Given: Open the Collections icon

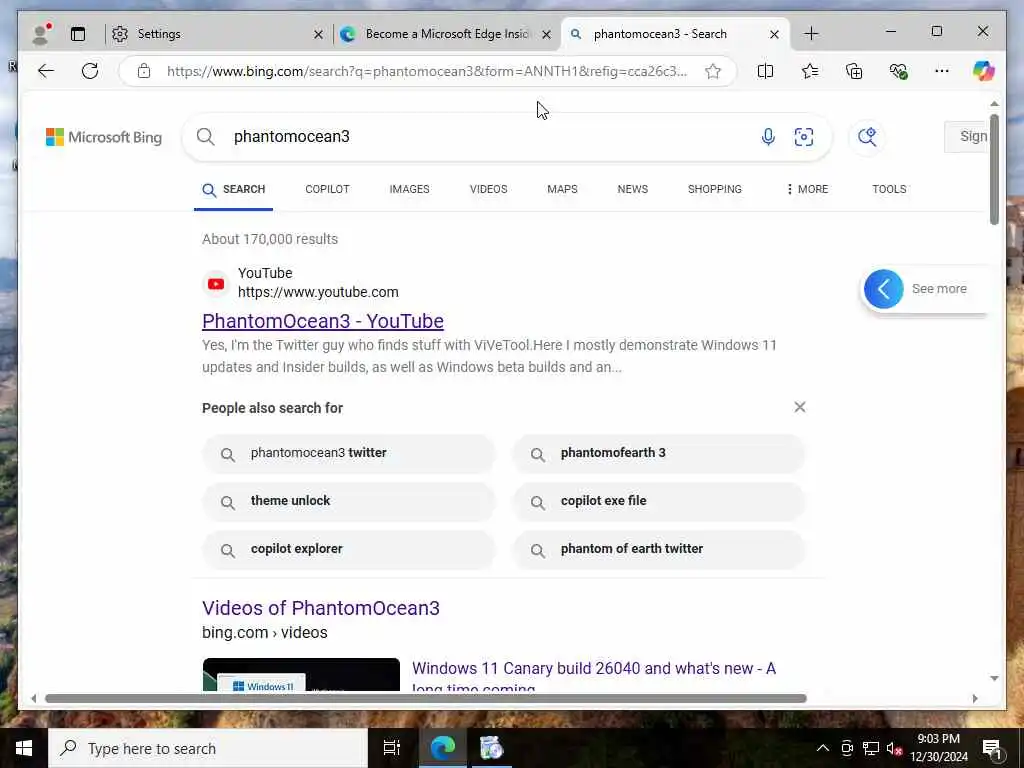Looking at the screenshot, I should (x=854, y=71).
